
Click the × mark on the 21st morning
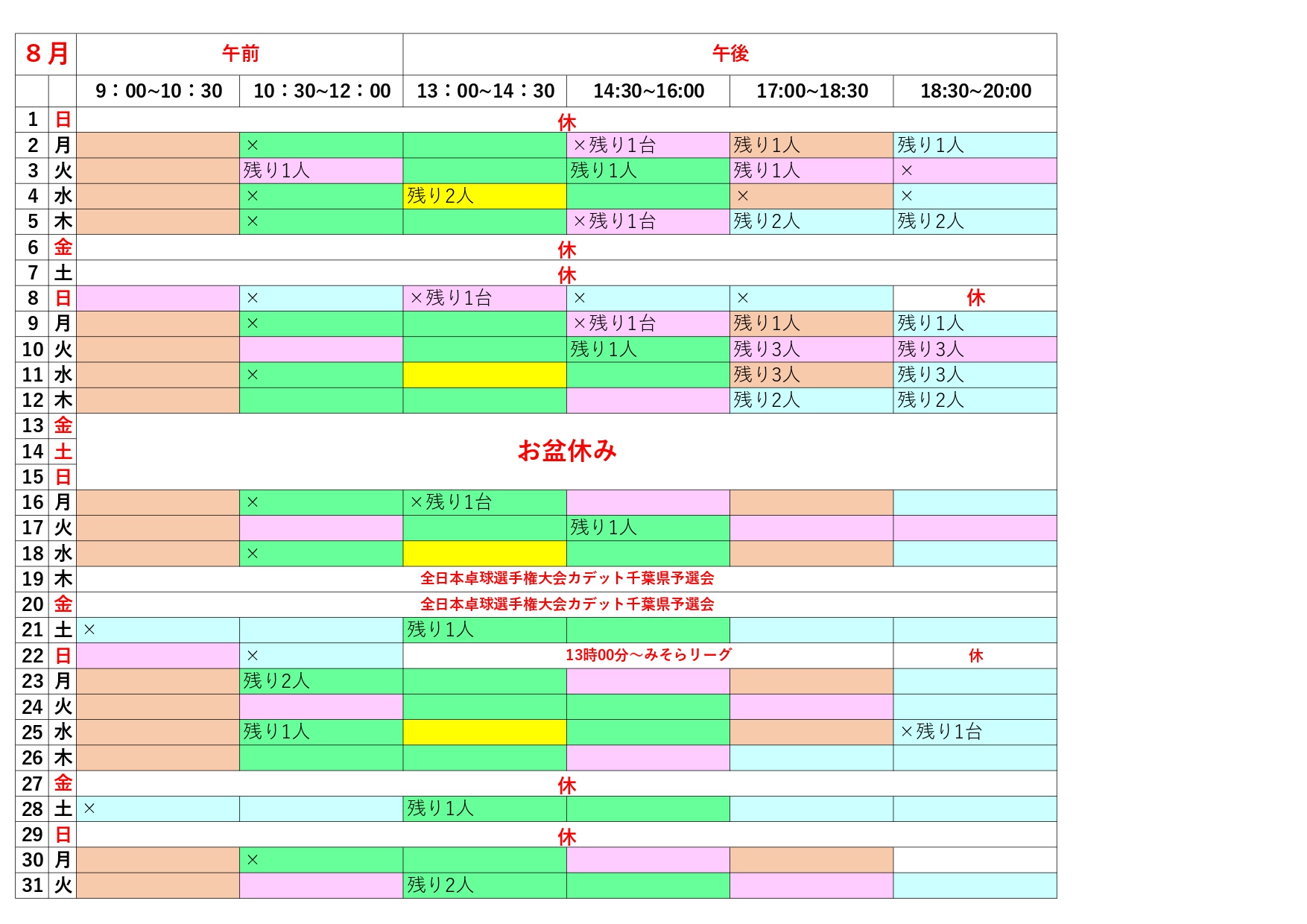pyautogui.click(x=89, y=630)
